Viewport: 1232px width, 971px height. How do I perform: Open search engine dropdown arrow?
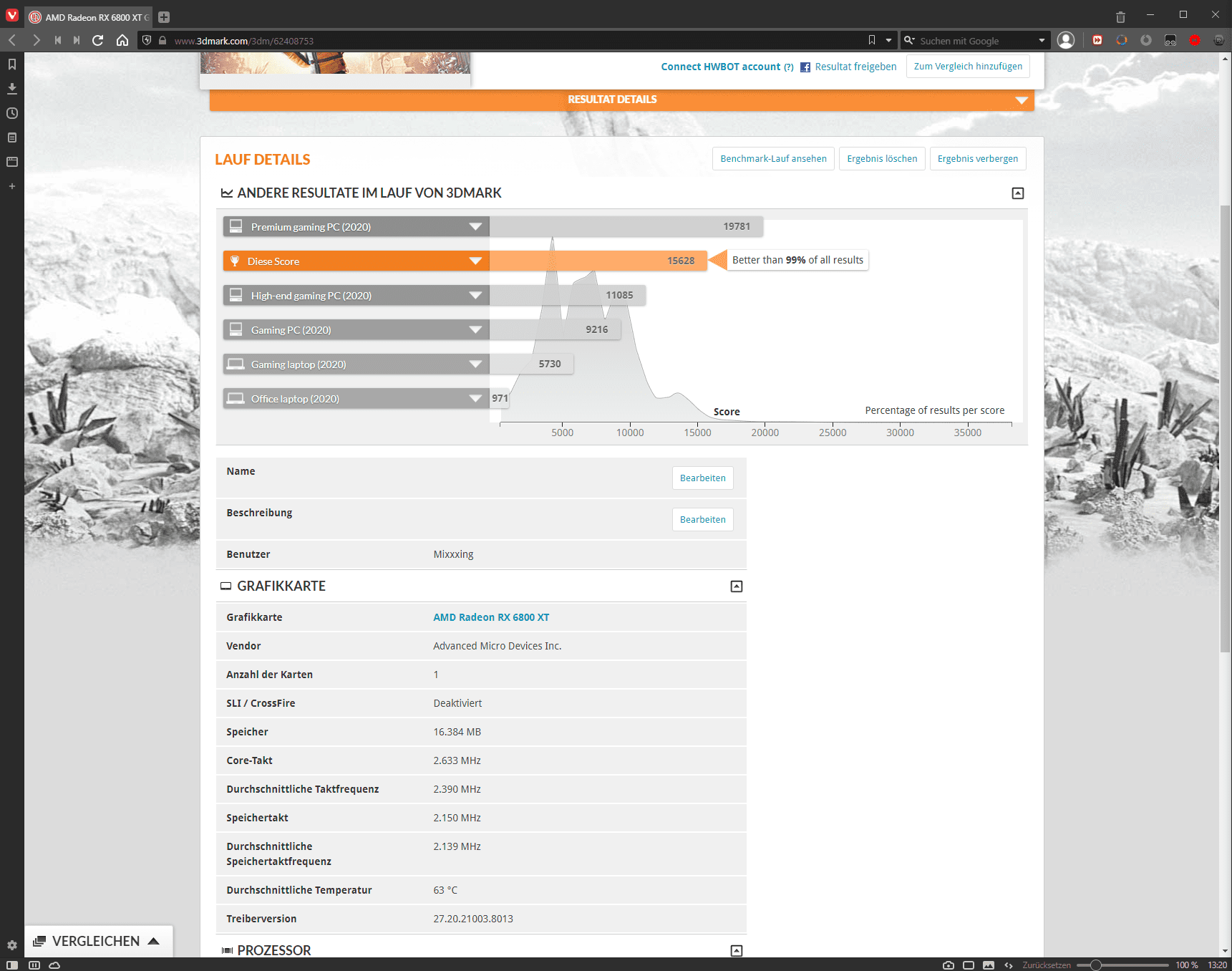tap(1042, 40)
